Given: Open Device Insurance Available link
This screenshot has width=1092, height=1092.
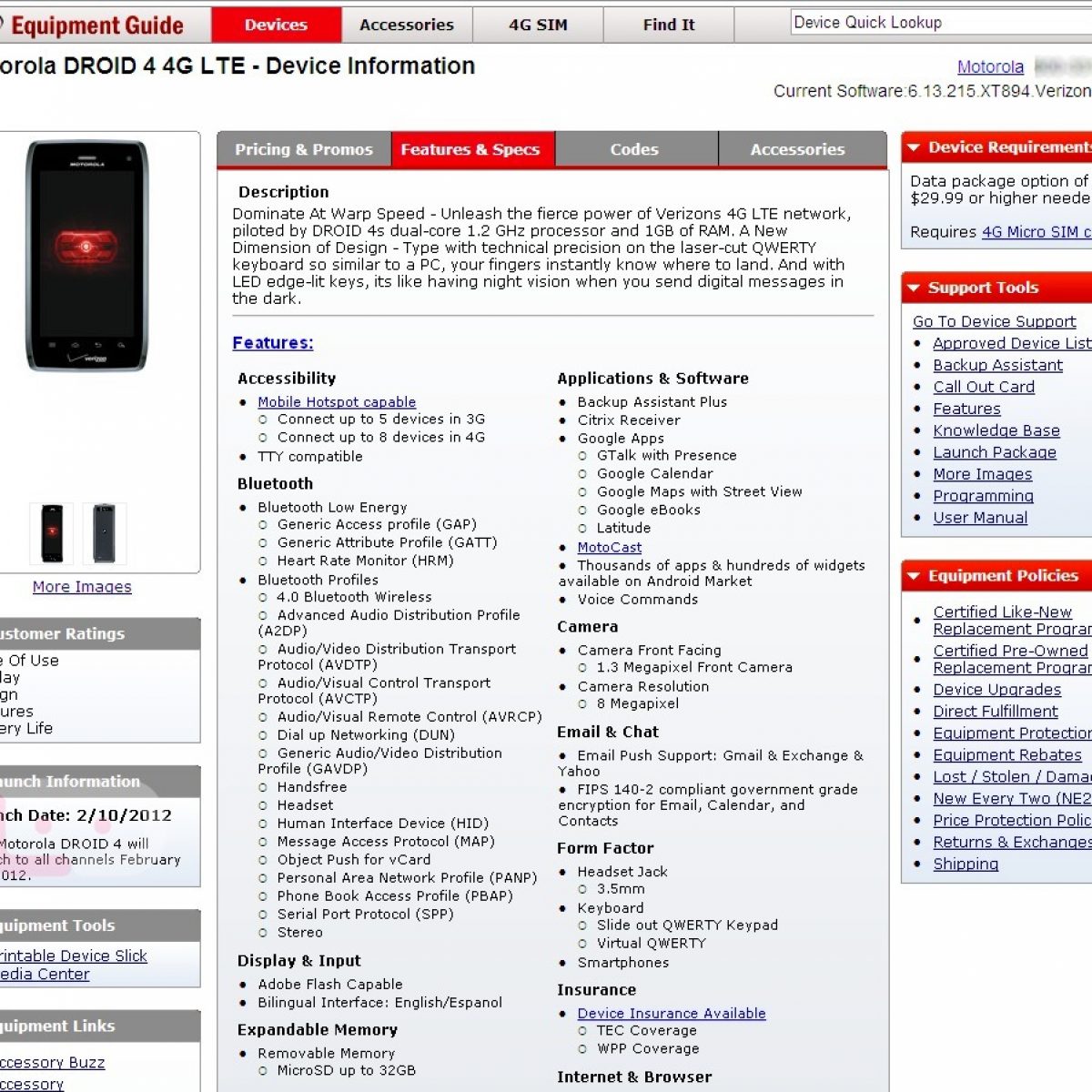Looking at the screenshot, I should (x=671, y=1013).
